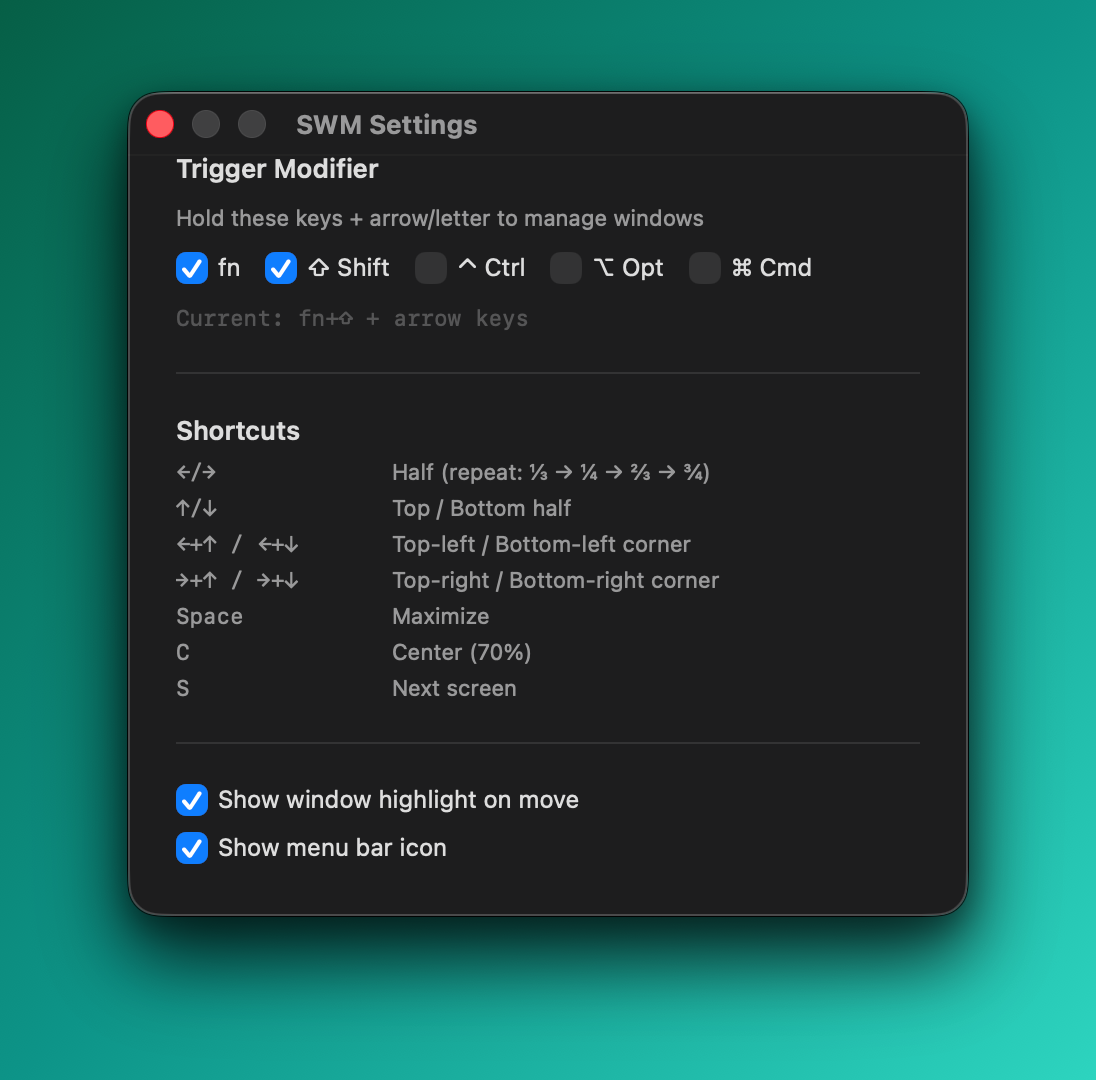The width and height of the screenshot is (1096, 1080).
Task: Click the Current trigger combination text
Action: [x=352, y=319]
